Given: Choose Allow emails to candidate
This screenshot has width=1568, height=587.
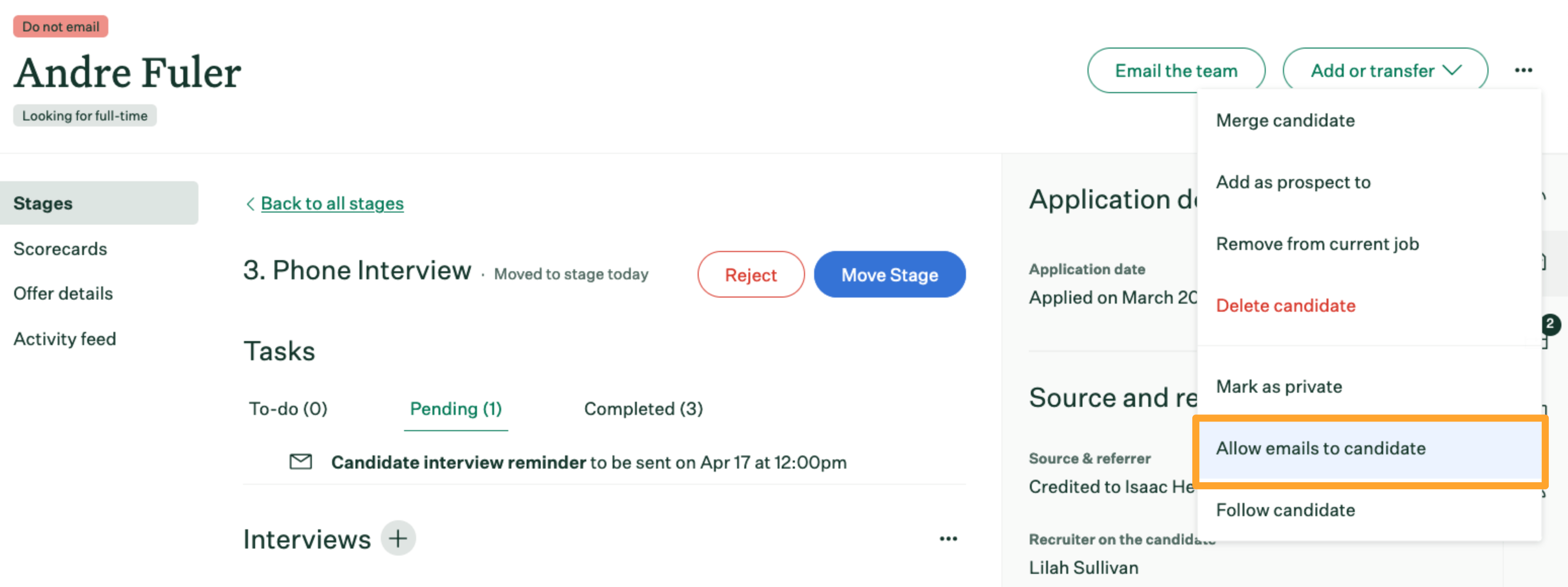Looking at the screenshot, I should pos(1320,449).
